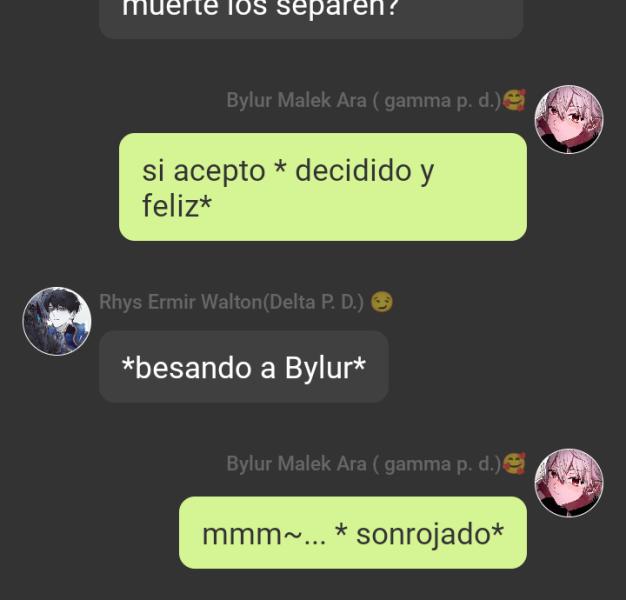Click the hearts-face emoji above 'mmm~...' message

point(514,463)
